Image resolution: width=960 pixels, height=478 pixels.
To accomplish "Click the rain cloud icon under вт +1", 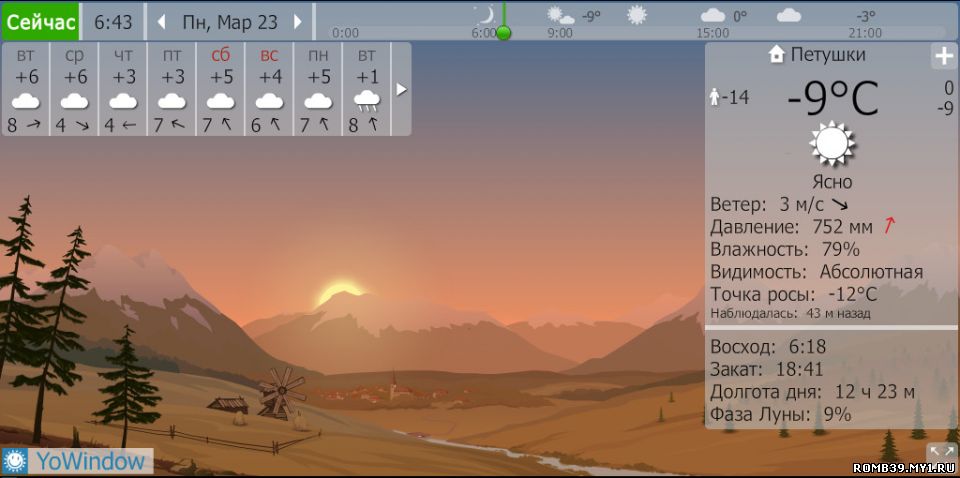I will click(x=367, y=100).
